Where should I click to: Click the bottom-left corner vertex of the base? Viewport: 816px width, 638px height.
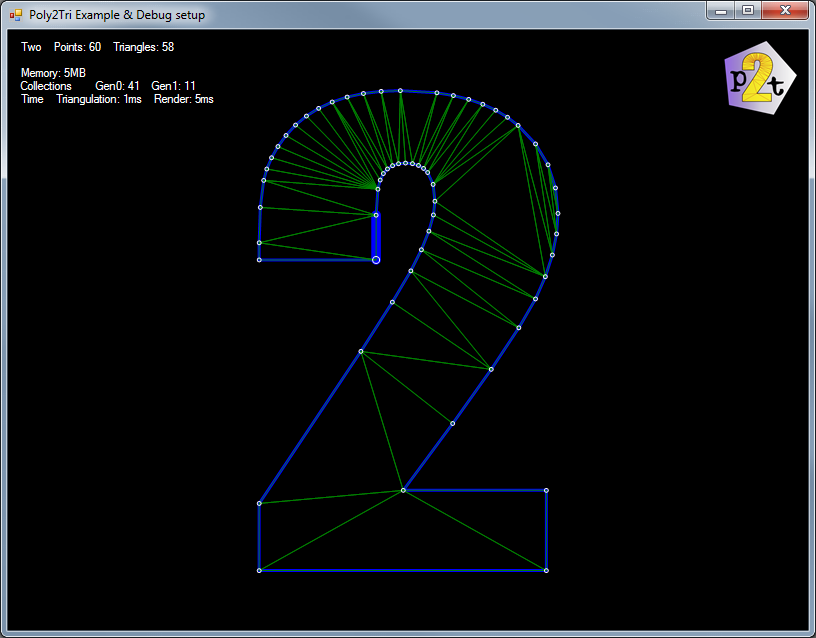(259, 570)
